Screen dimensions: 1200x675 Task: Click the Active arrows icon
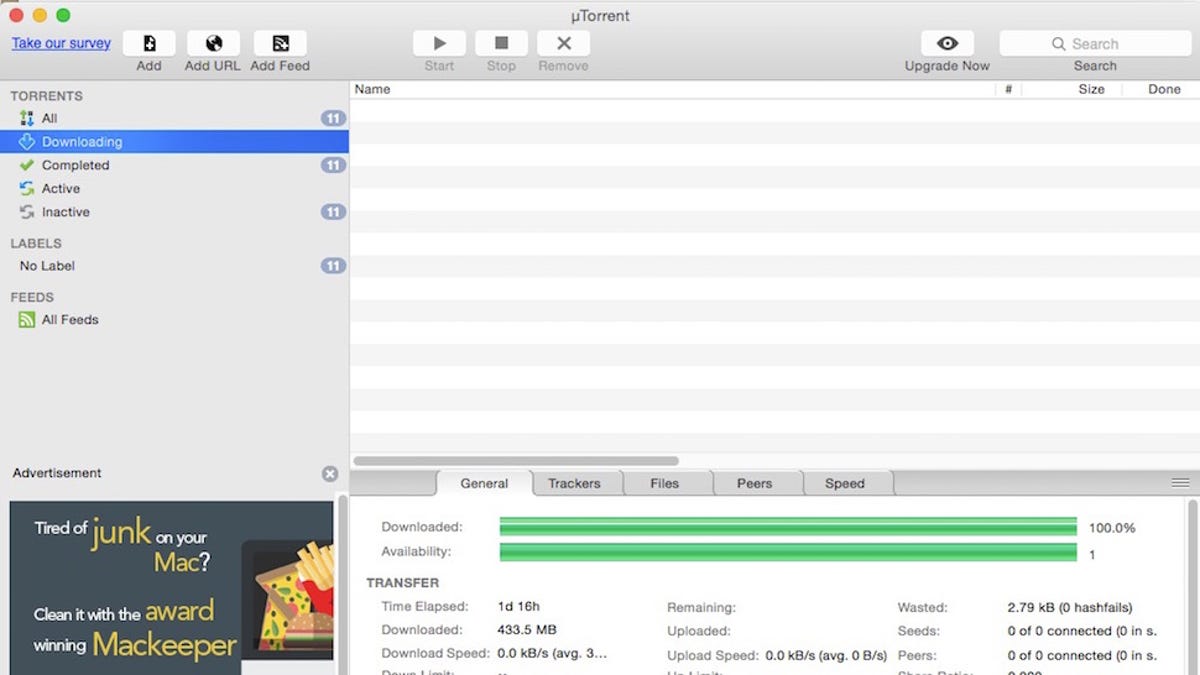tap(27, 188)
